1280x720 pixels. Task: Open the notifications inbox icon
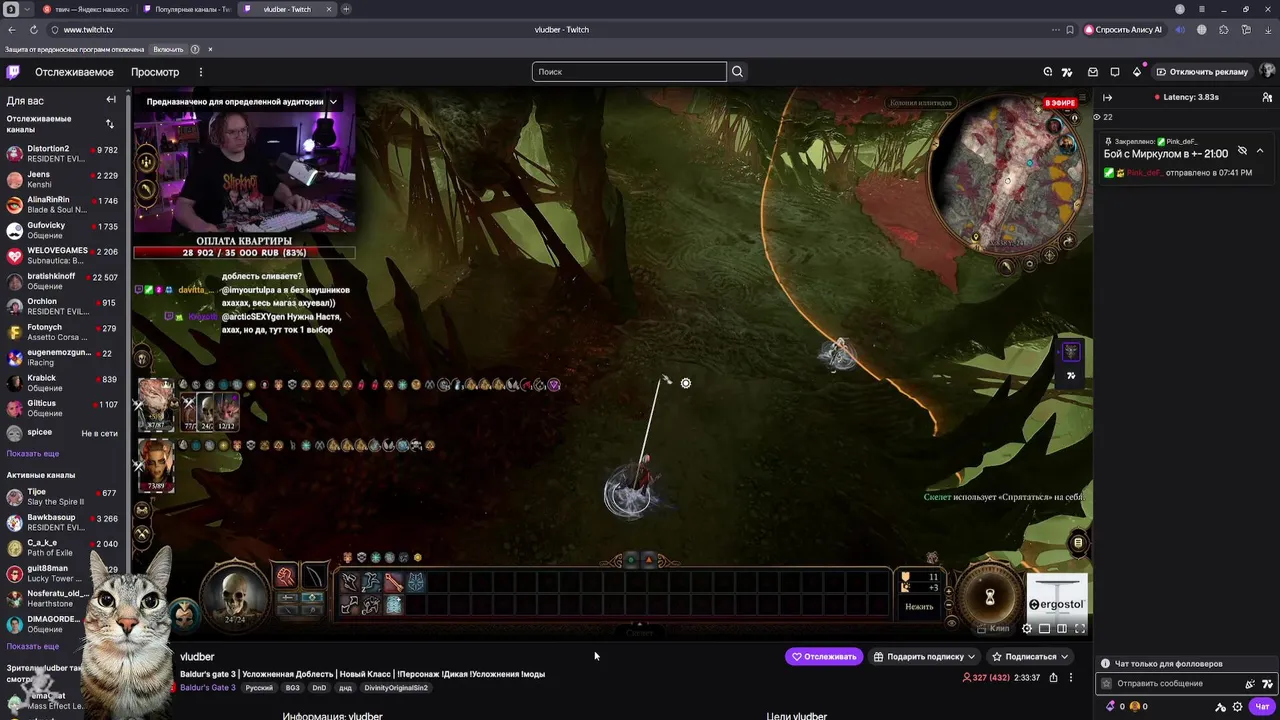tap(1093, 72)
